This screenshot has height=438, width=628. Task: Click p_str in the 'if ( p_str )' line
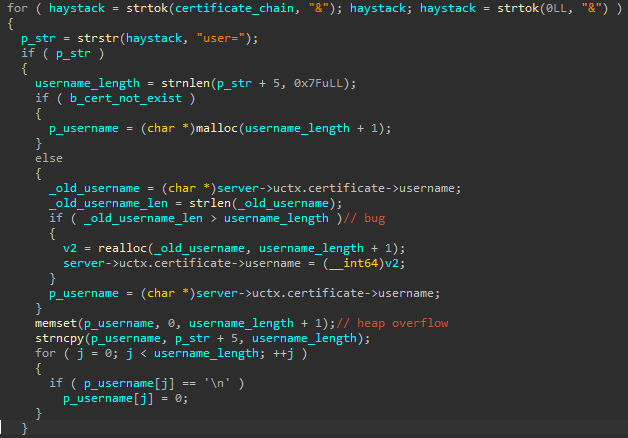(x=74, y=53)
